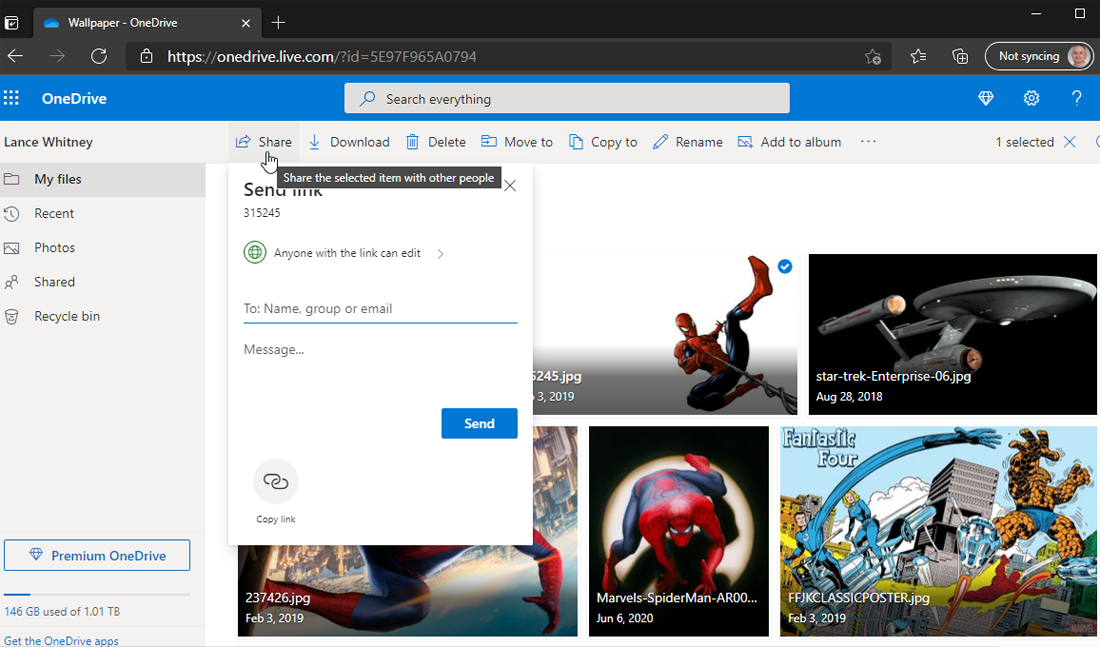Uncheck the selected Spider-Man image checkmark

(x=785, y=267)
